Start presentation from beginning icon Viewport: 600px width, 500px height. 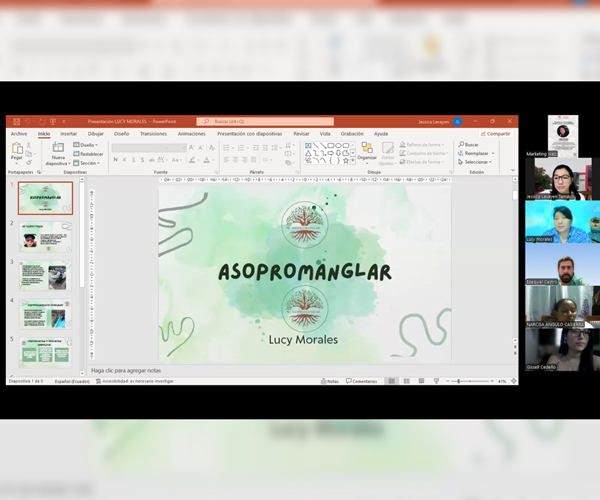[53, 122]
